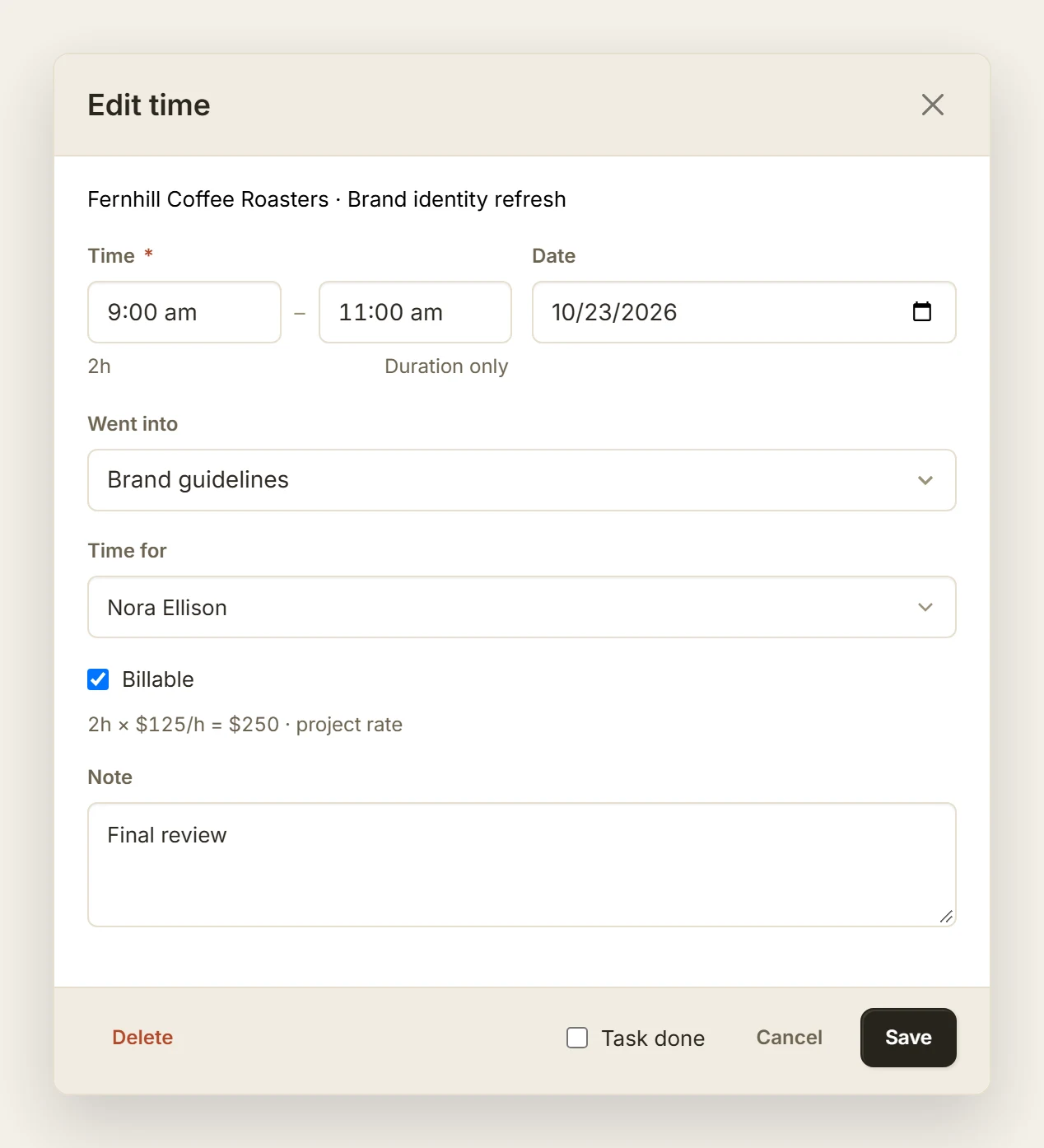The image size is (1044, 1148).
Task: Click the Date label
Action: [553, 256]
